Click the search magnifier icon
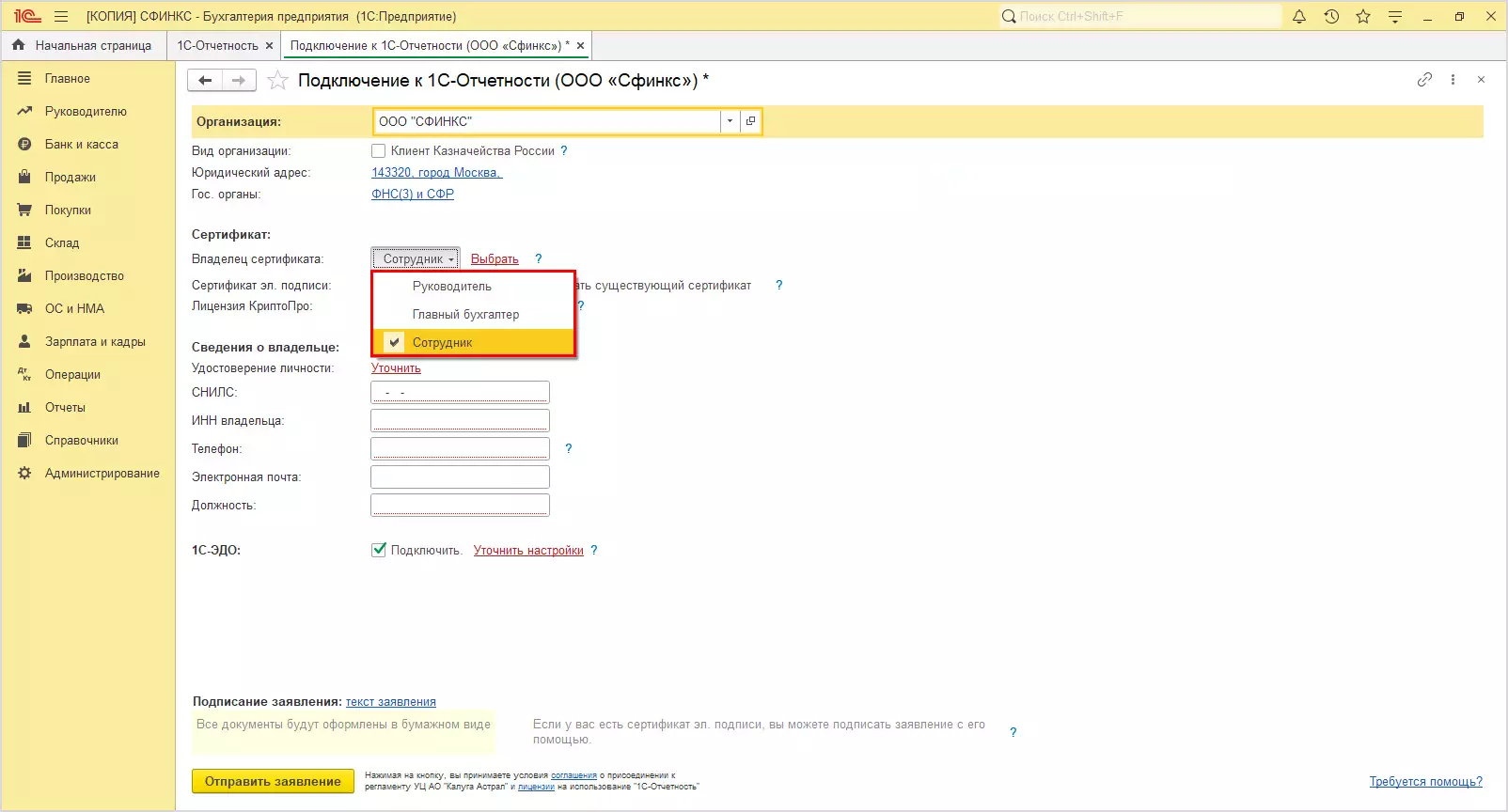This screenshot has width=1508, height=812. tap(1009, 16)
